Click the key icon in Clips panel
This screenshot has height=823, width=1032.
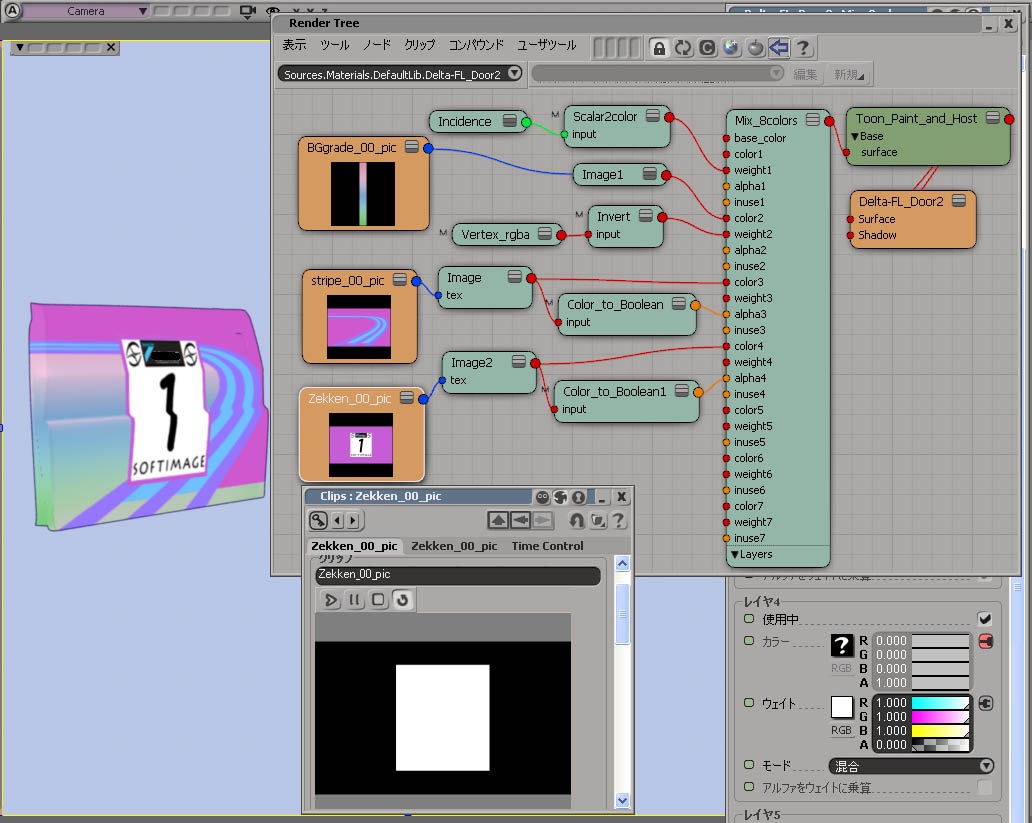[319, 520]
